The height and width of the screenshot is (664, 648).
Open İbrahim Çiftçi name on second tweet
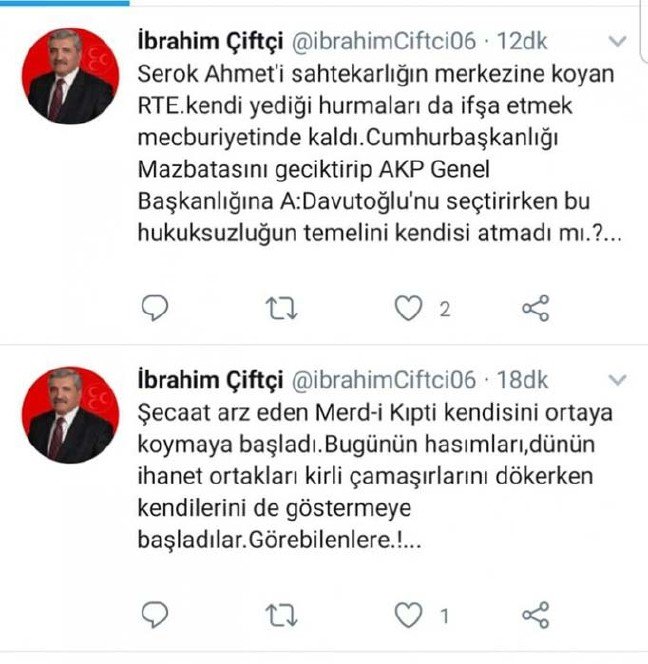(210, 381)
